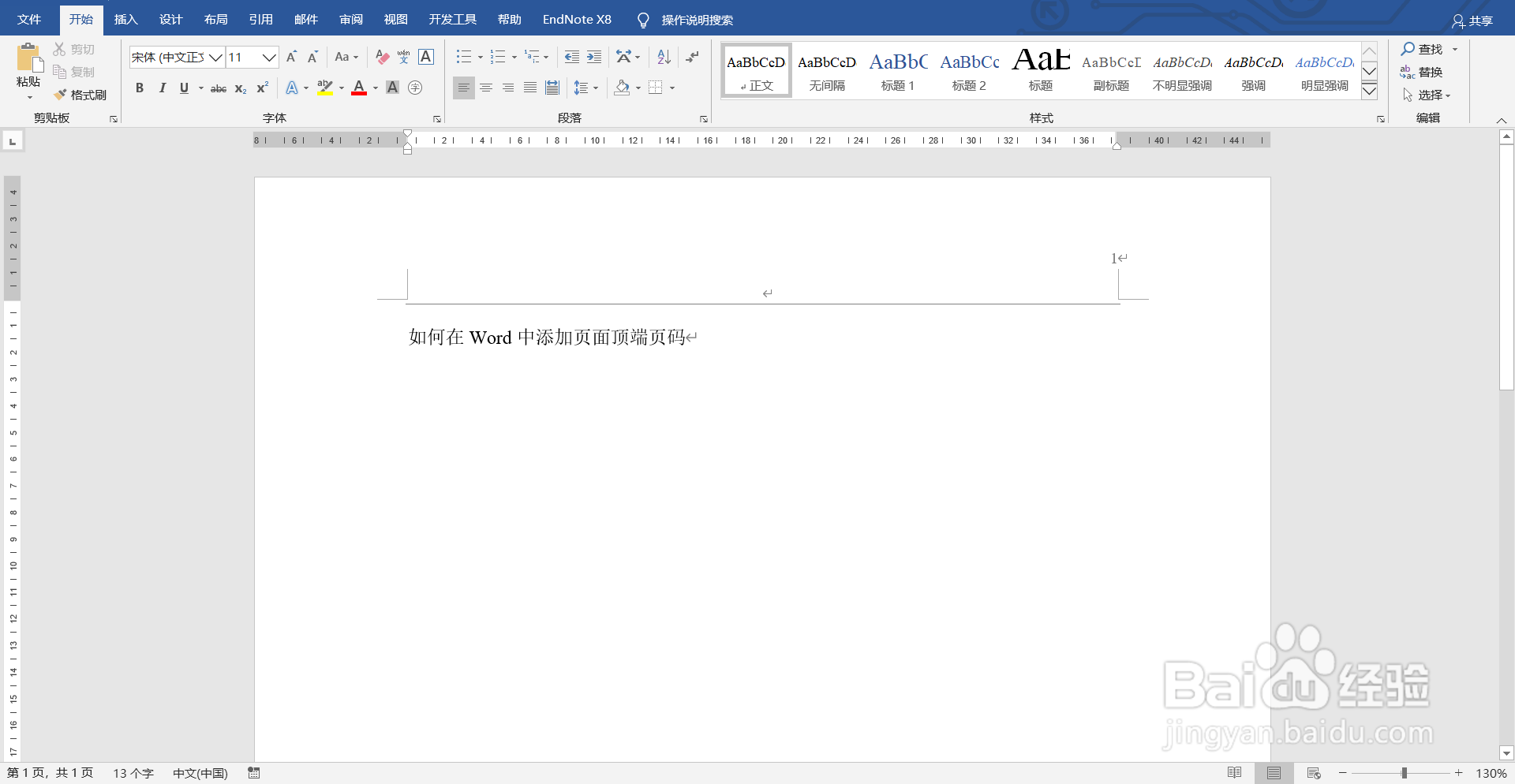Viewport: 1515px width, 784px height.
Task: Click the Sort icon in paragraph group
Action: pos(663,57)
